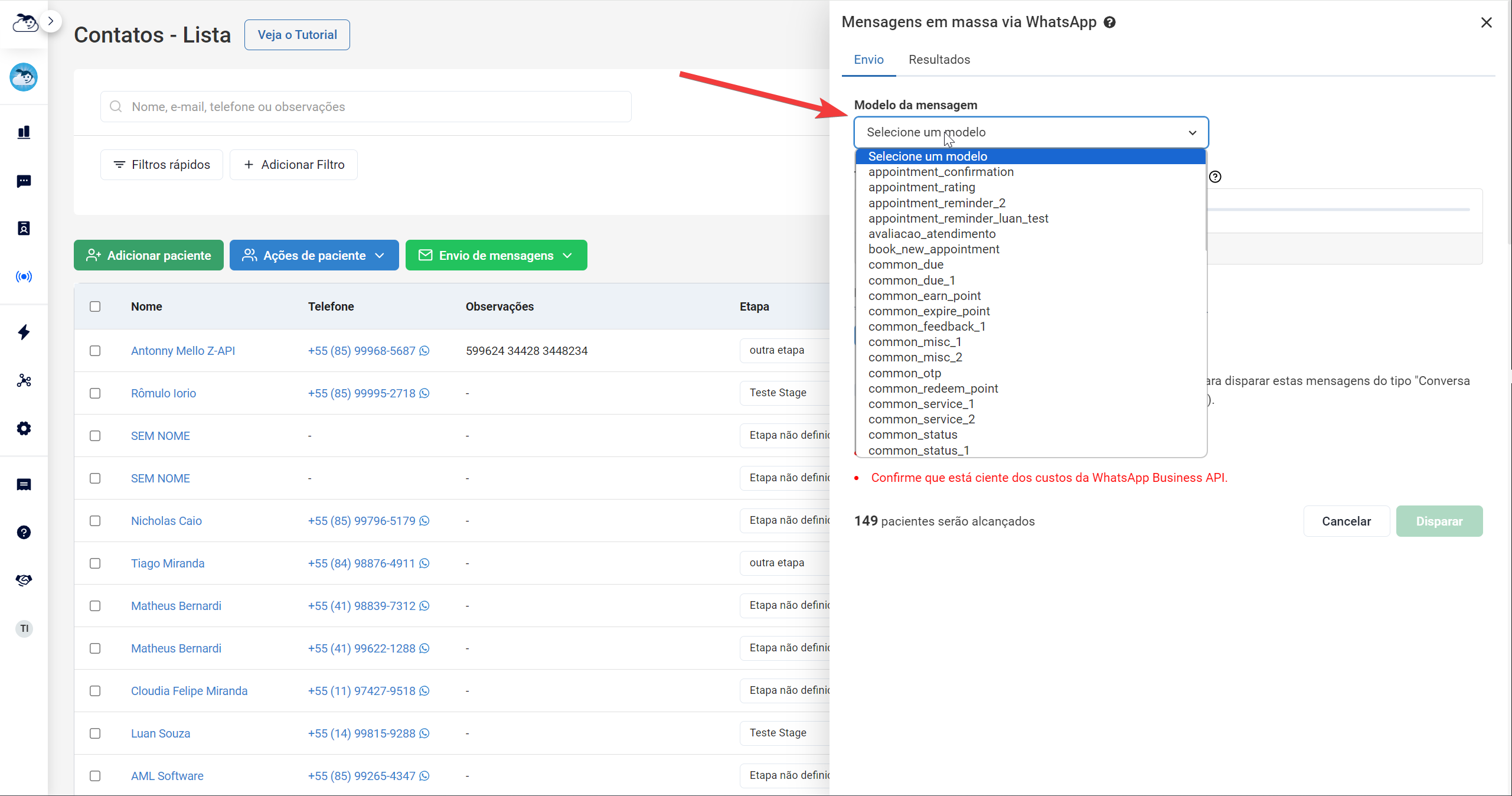This screenshot has width=1512, height=796.
Task: Select the Cloudia Felipe Miranda row checkbox
Action: (95, 691)
